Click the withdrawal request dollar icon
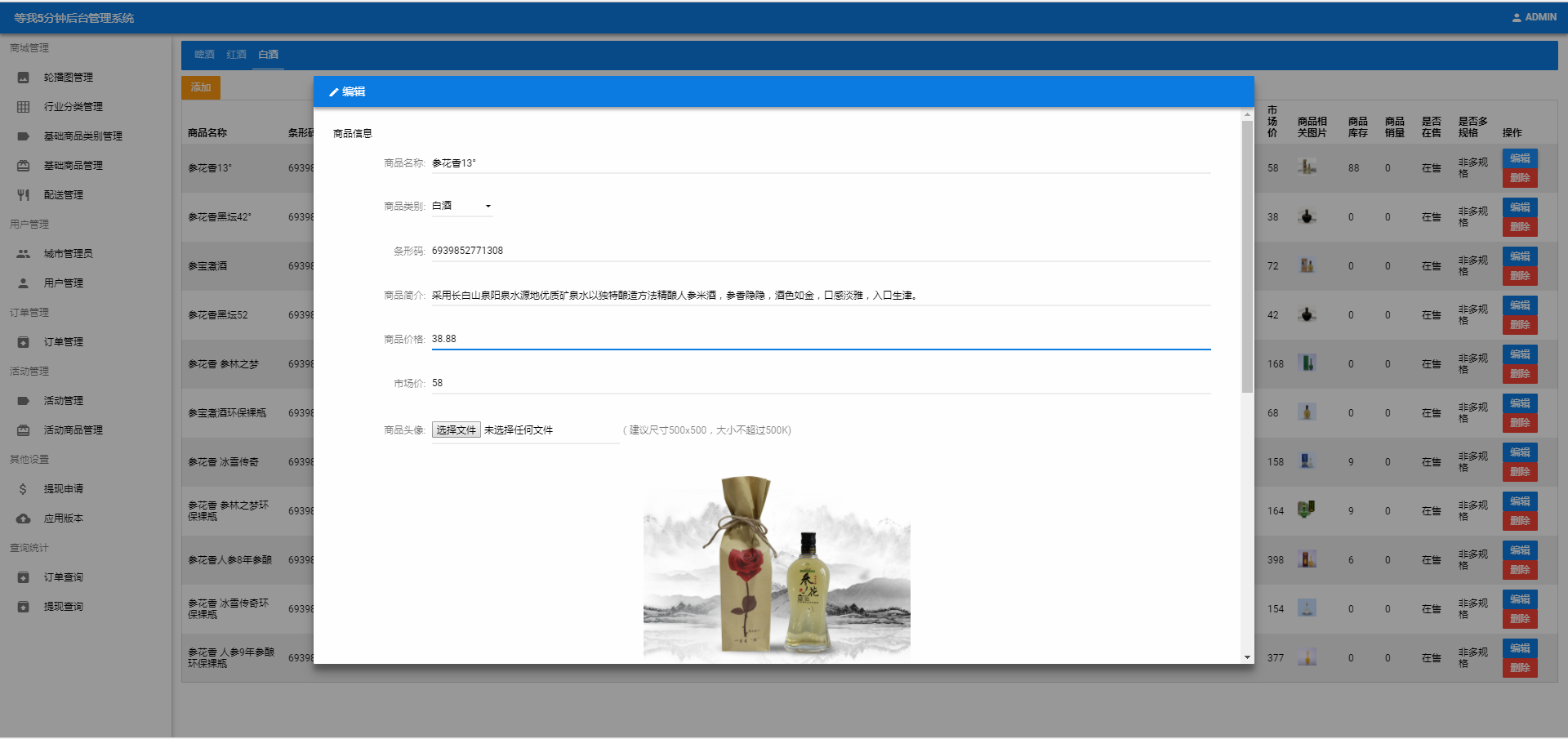The image size is (1568, 739). (23, 489)
